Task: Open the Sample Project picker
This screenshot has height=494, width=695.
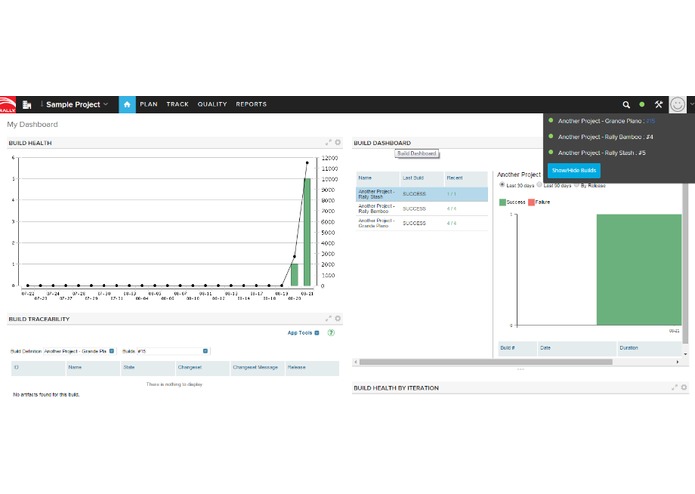Action: (x=77, y=105)
